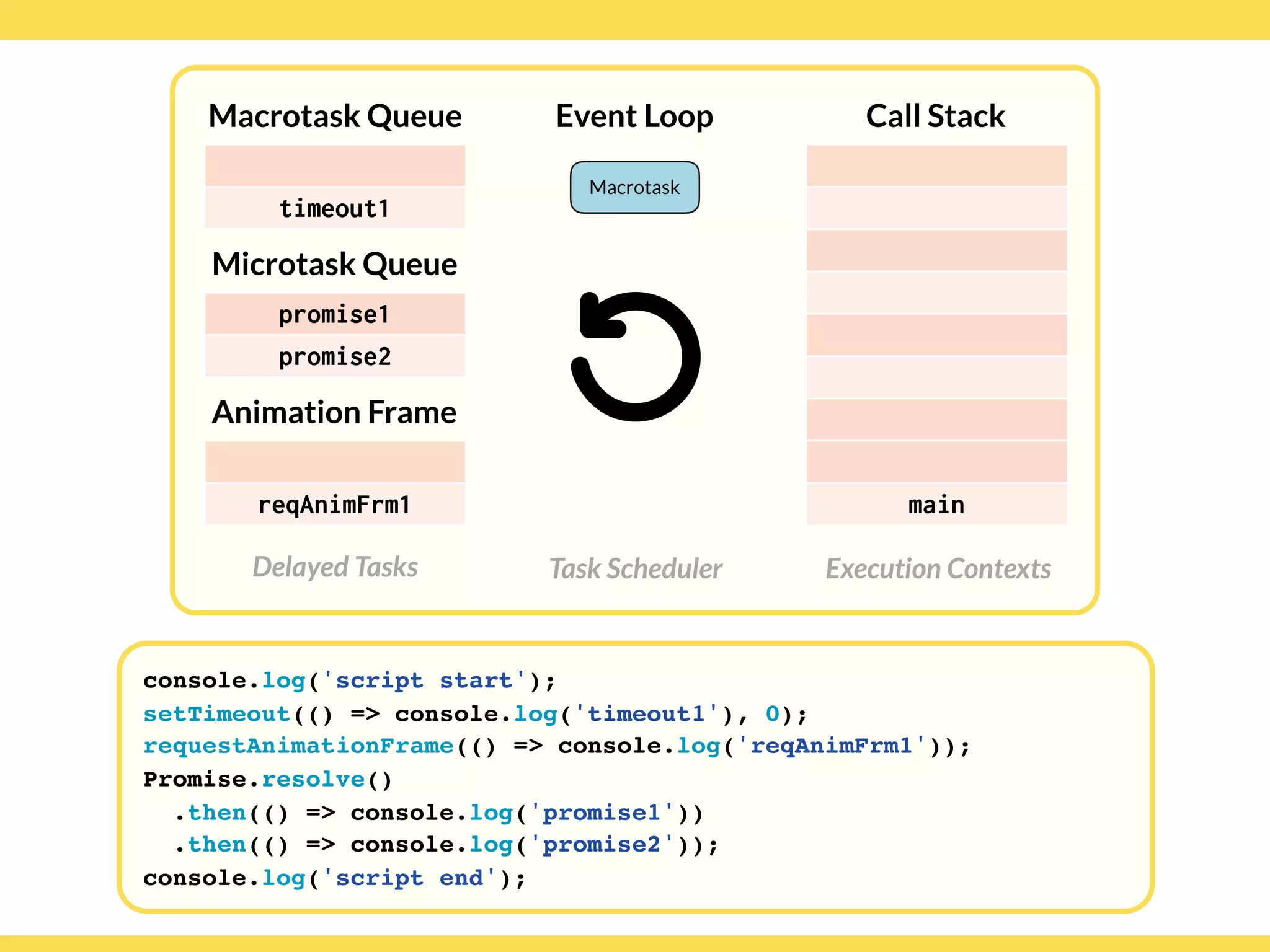Click the reqAnimFrm1 animation frame entry
The height and width of the screenshot is (952, 1270).
tap(335, 505)
